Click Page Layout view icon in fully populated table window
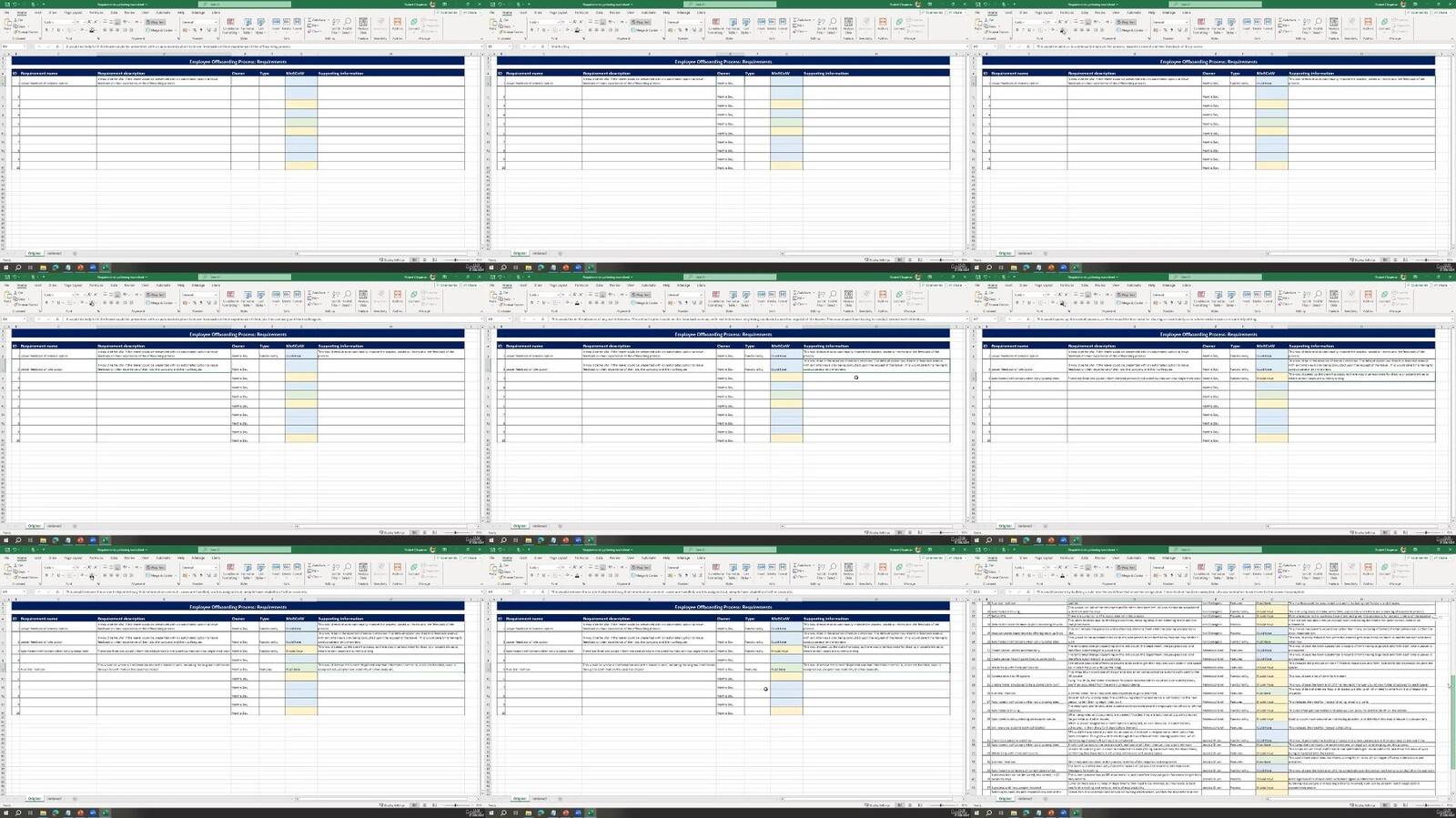This screenshot has height=818, width=1456. click(x=1395, y=805)
